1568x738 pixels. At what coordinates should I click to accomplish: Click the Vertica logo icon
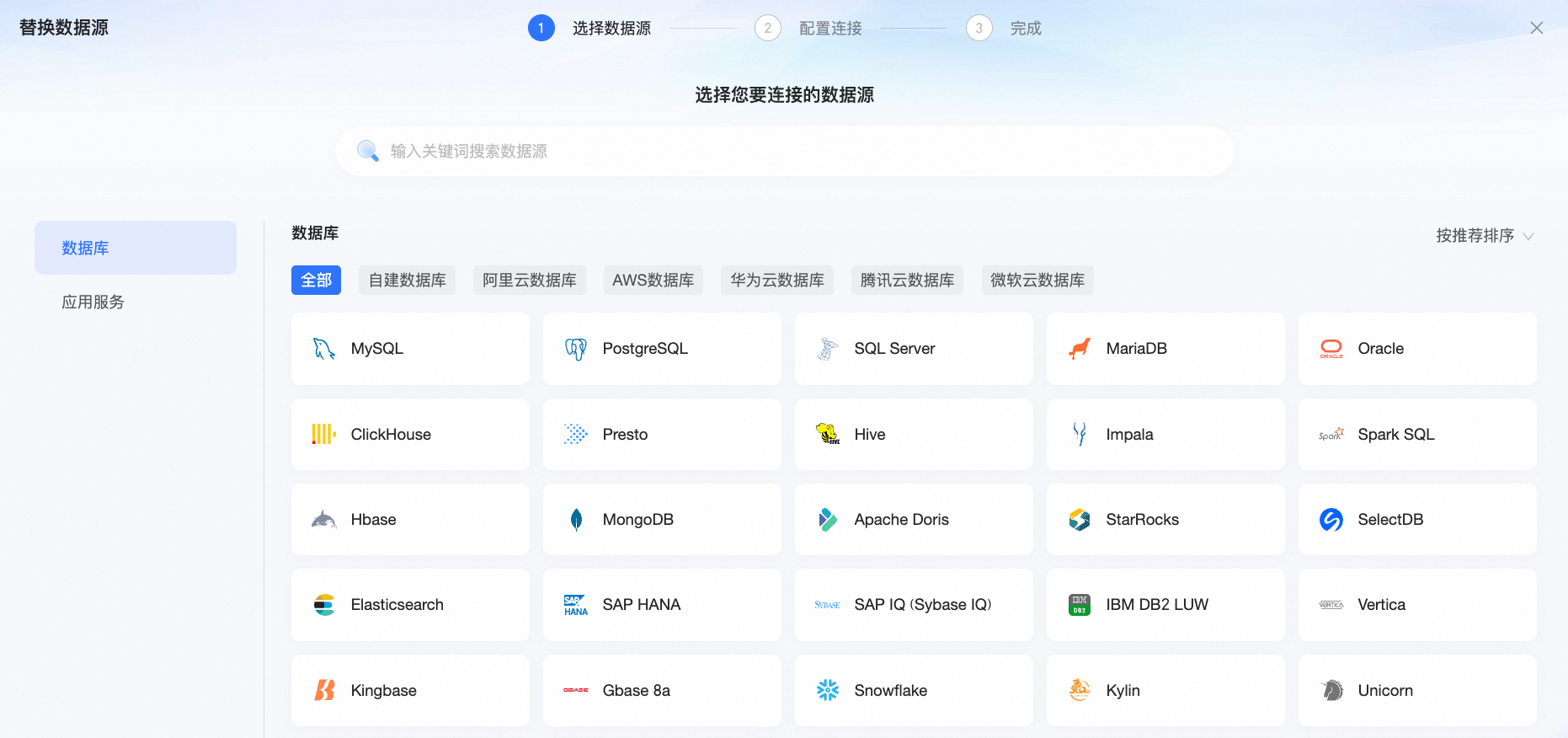coord(1331,605)
